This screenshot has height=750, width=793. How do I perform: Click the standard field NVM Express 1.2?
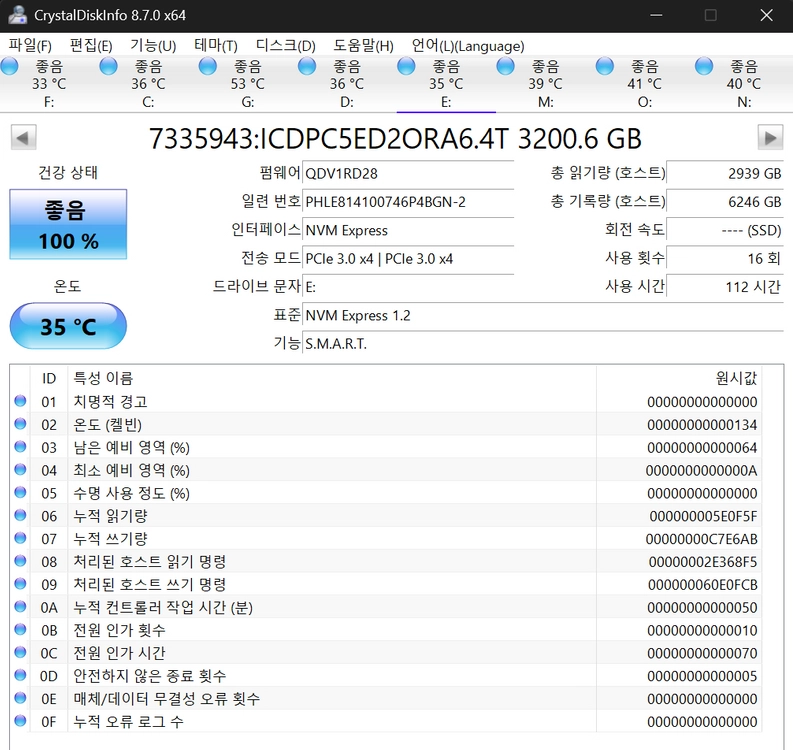(x=543, y=315)
